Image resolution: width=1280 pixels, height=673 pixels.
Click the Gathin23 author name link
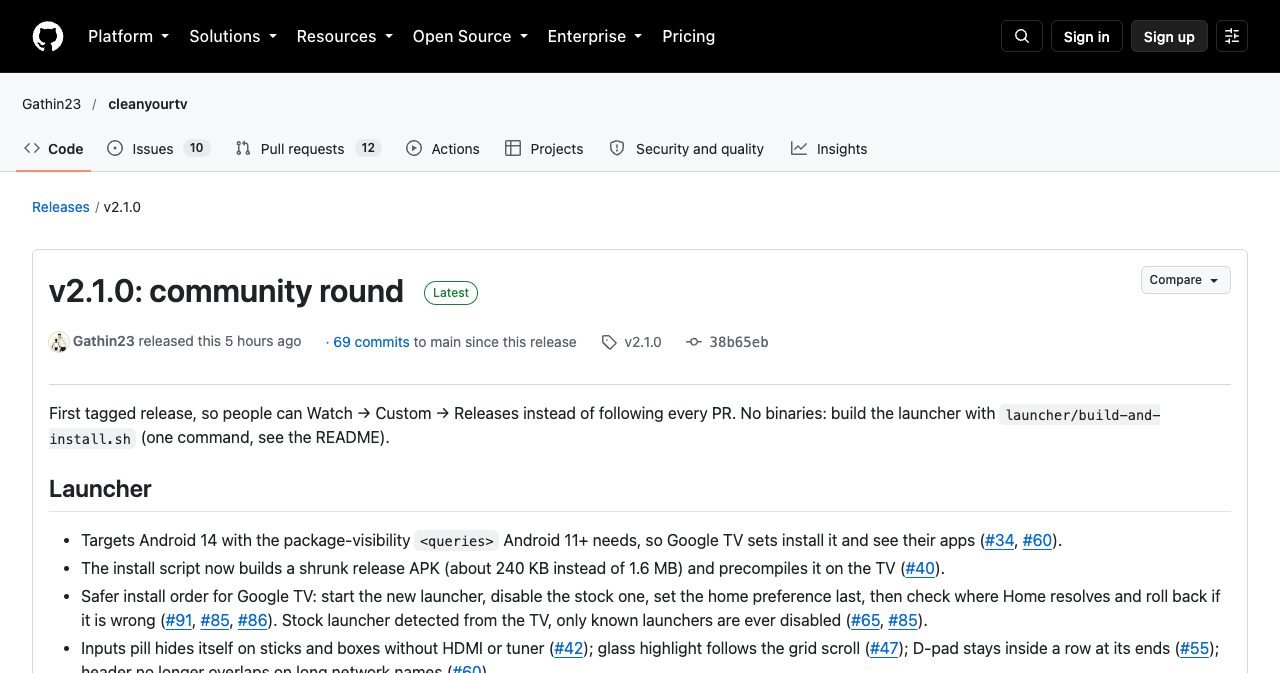click(104, 341)
